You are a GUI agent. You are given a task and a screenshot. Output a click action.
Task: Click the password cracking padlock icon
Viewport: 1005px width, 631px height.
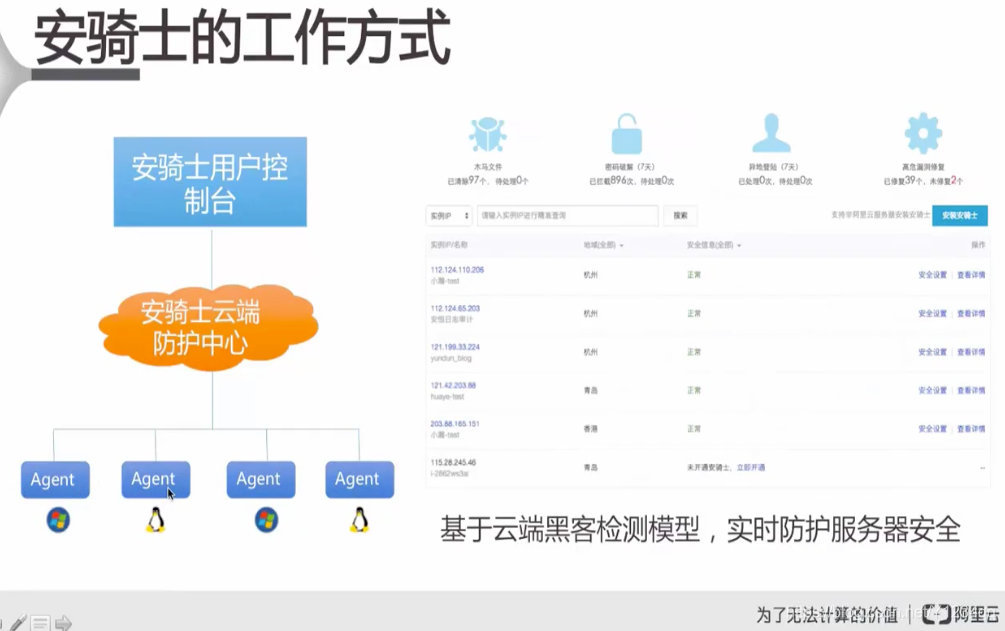[626, 133]
